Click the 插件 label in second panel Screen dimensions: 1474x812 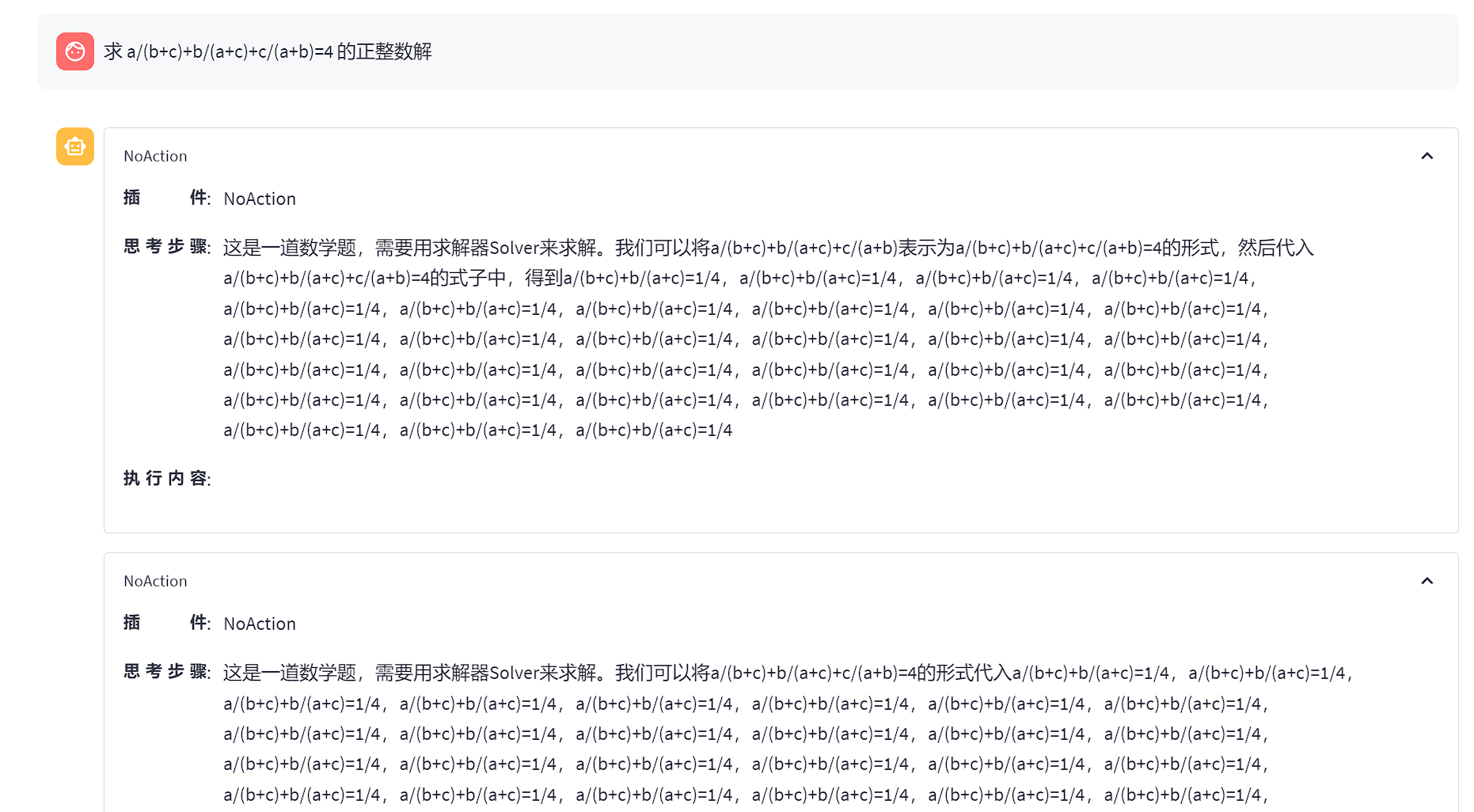point(166,623)
